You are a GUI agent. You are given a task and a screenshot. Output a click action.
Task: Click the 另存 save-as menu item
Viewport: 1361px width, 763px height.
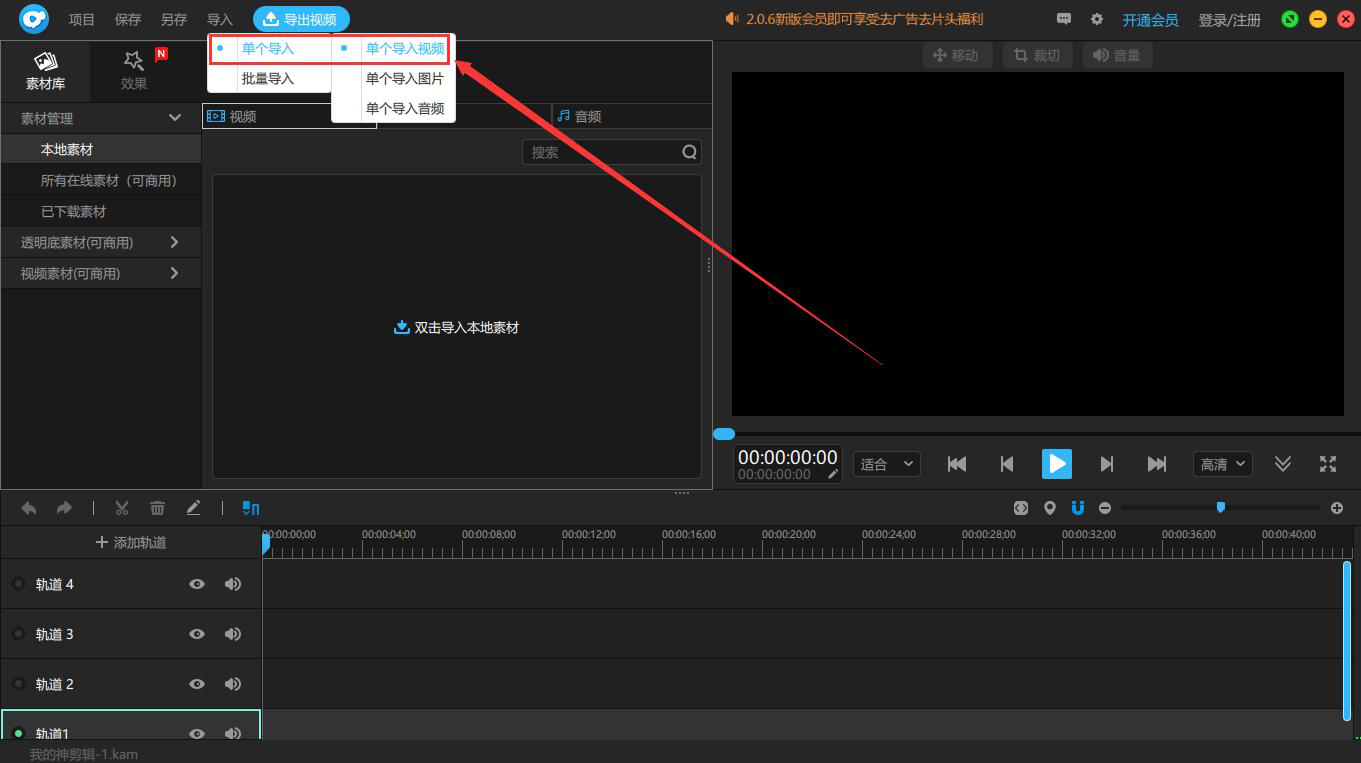(174, 19)
